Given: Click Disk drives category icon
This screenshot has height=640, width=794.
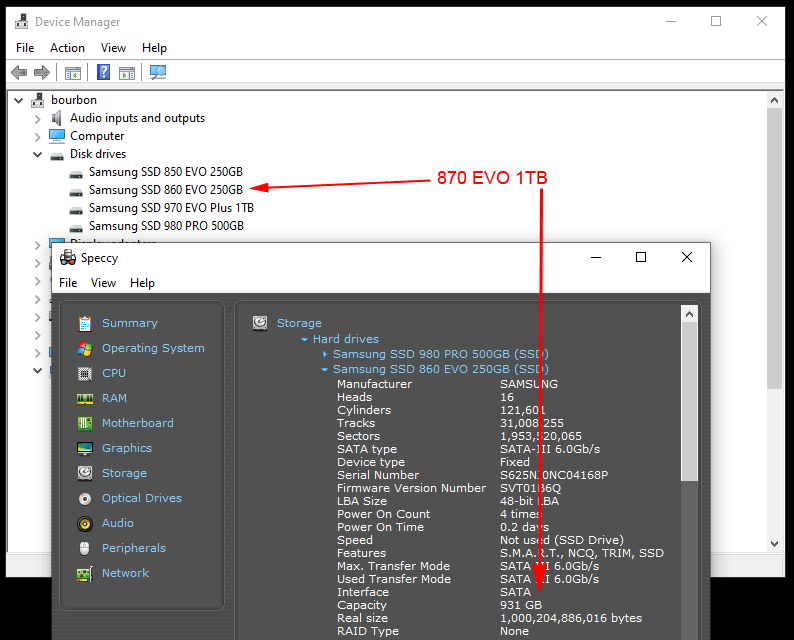Looking at the screenshot, I should [57, 155].
